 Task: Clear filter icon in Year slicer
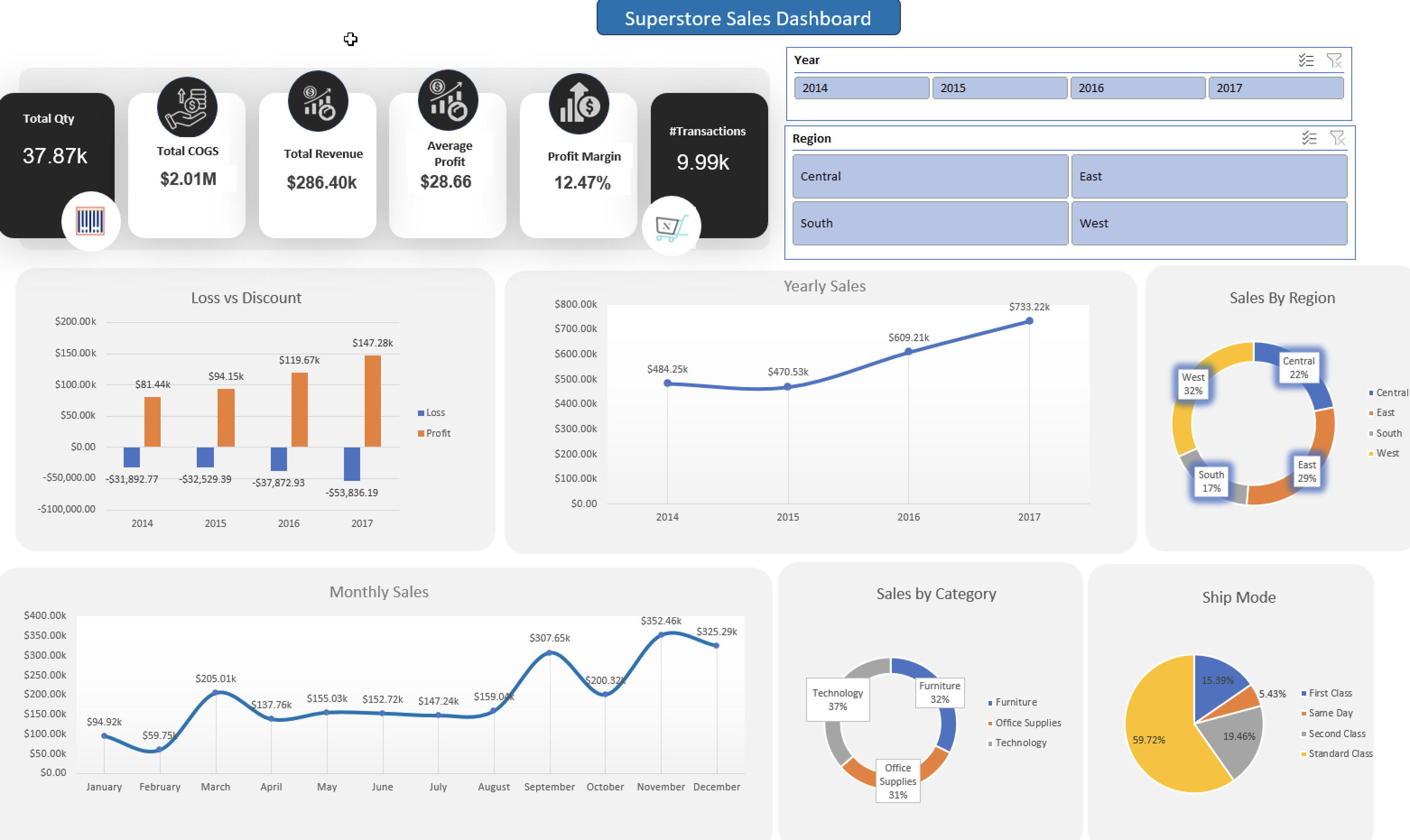click(1334, 60)
